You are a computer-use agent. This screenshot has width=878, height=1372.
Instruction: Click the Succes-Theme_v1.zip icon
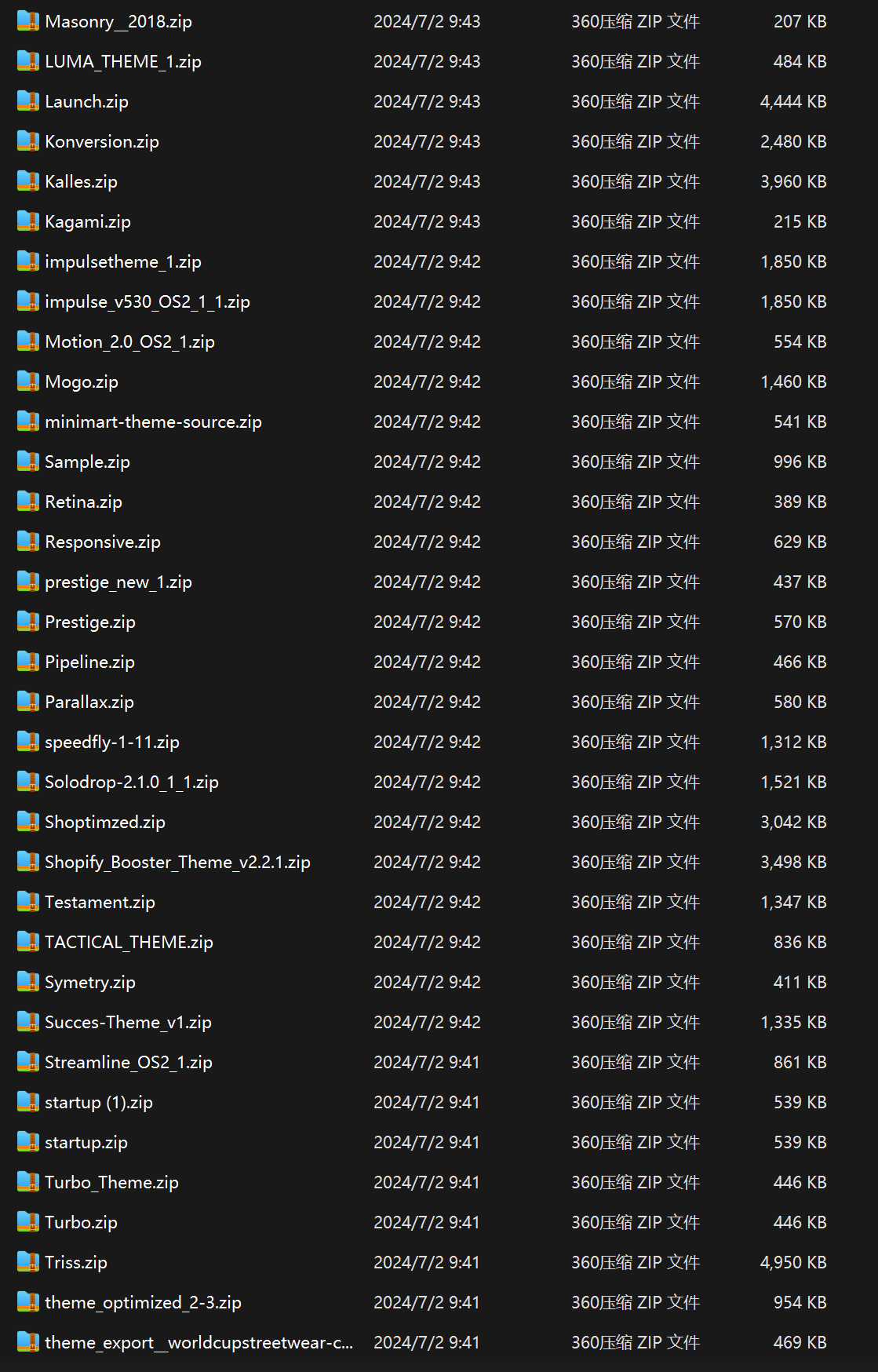pyautogui.click(x=28, y=1022)
